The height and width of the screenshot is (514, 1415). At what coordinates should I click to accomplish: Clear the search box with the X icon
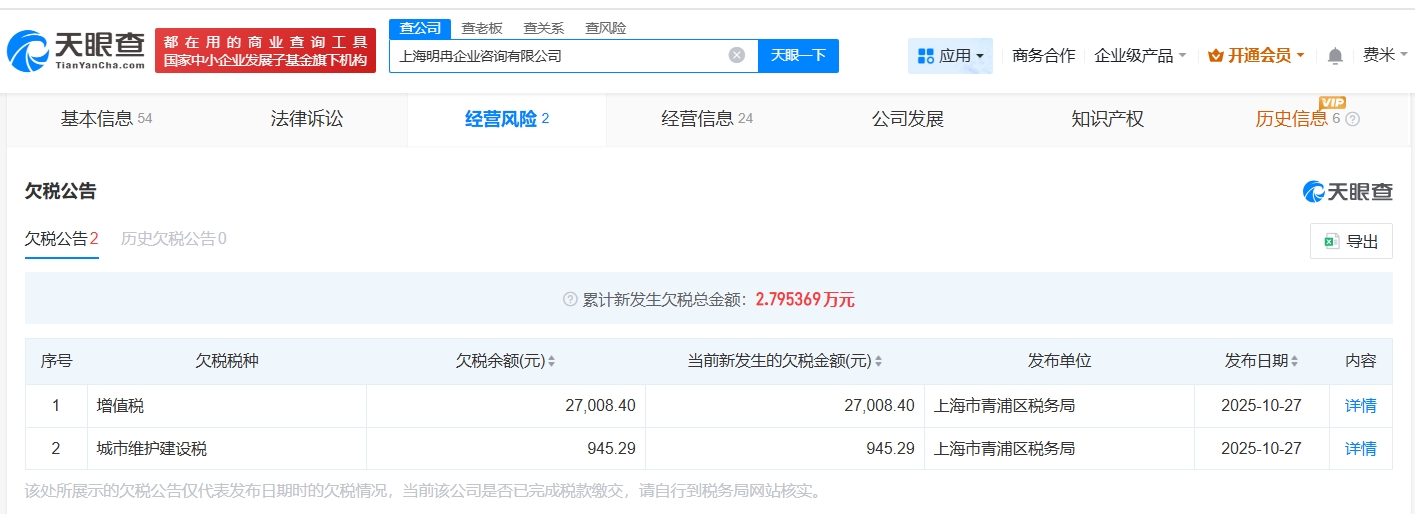737,56
